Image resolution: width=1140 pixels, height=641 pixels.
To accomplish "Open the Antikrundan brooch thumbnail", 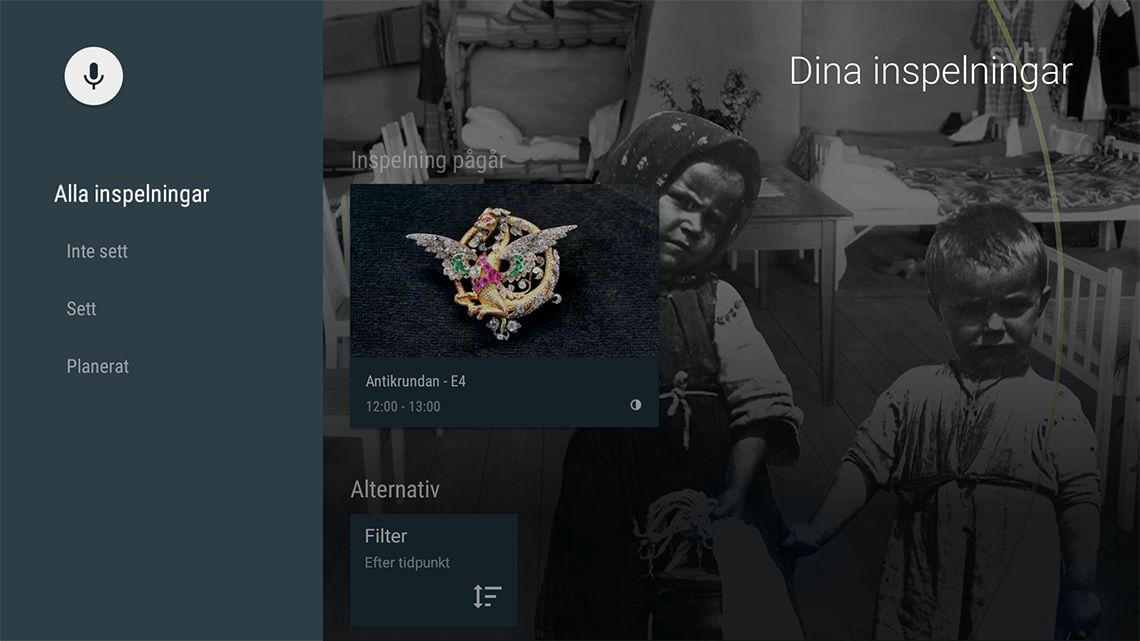I will pyautogui.click(x=505, y=270).
